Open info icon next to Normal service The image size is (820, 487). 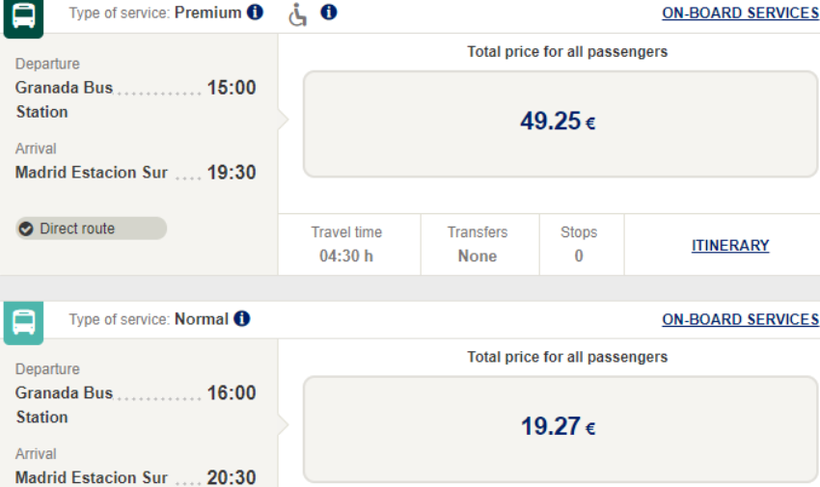(x=242, y=319)
